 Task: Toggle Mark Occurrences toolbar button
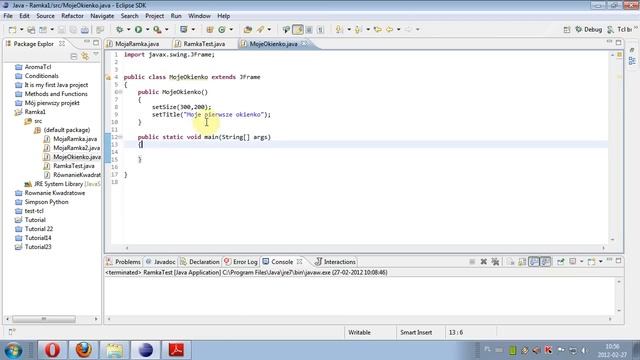[x=298, y=29]
